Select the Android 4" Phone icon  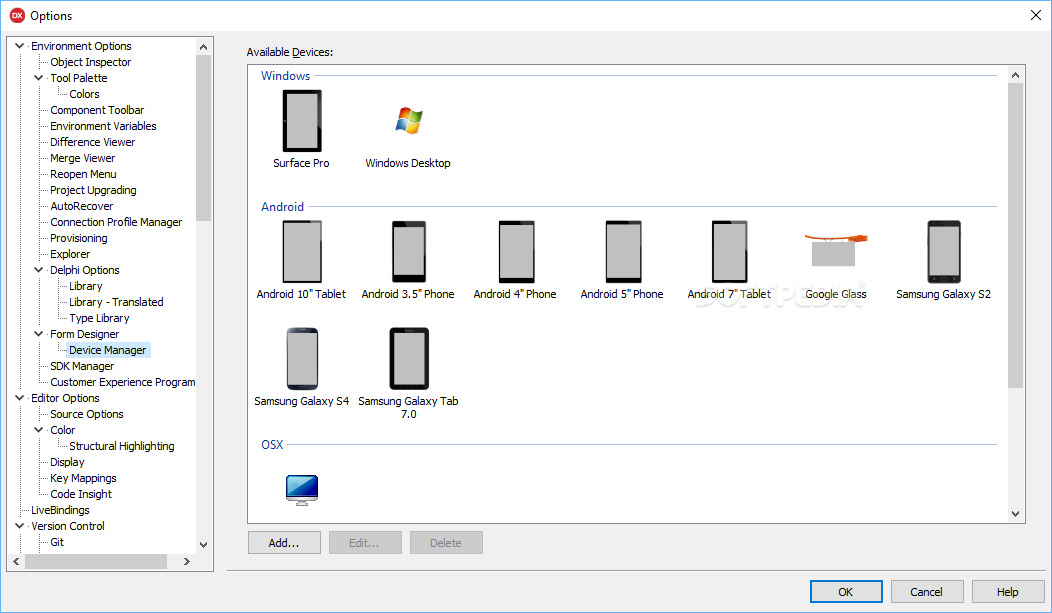516,252
